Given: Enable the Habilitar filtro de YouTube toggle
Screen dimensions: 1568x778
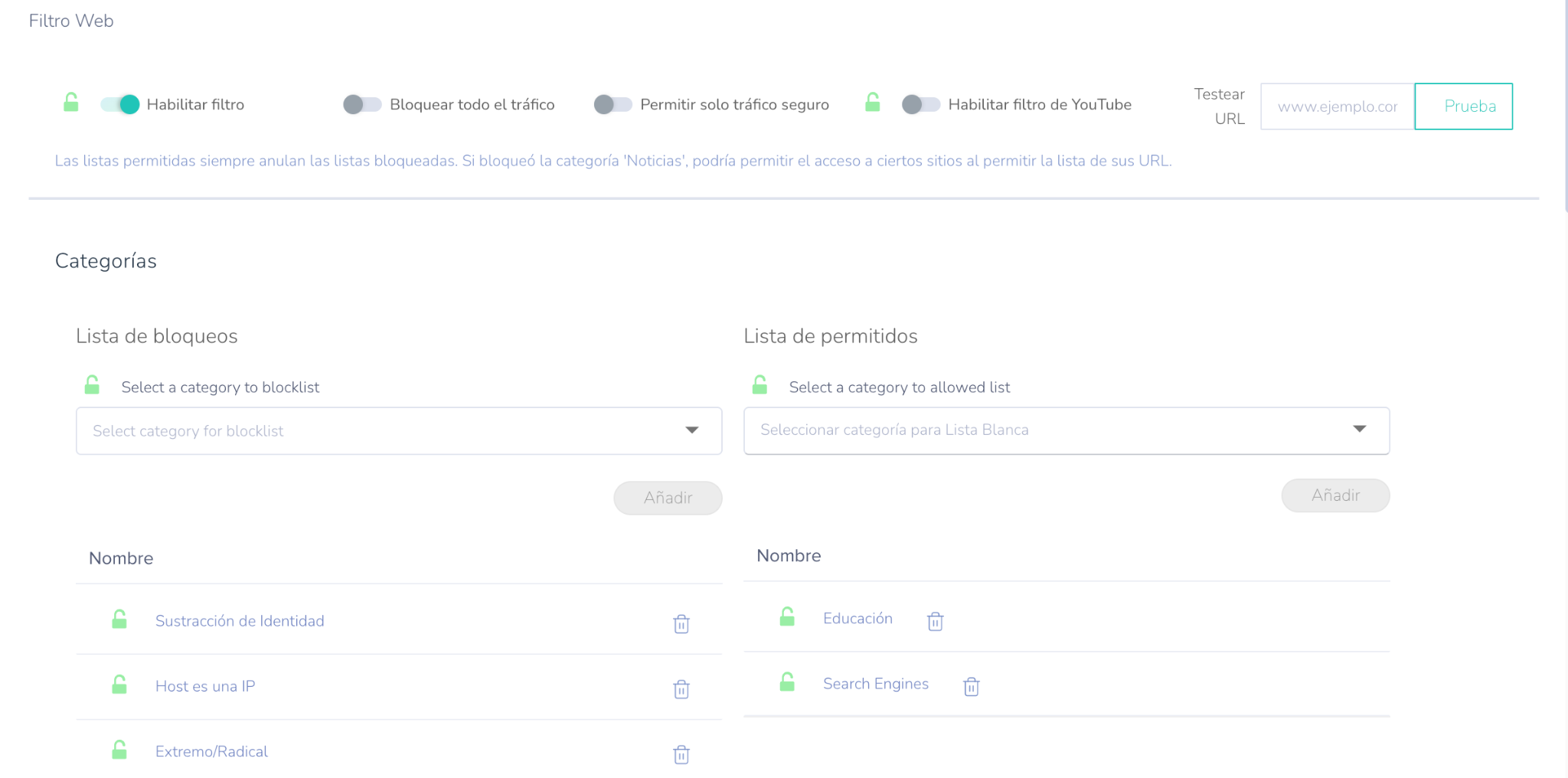Looking at the screenshot, I should click(x=920, y=104).
